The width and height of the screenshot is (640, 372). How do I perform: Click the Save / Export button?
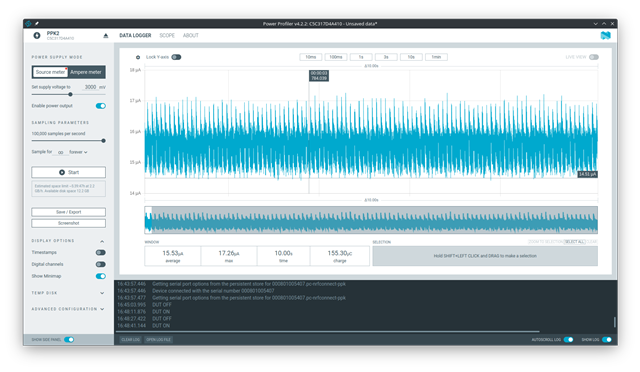(69, 212)
